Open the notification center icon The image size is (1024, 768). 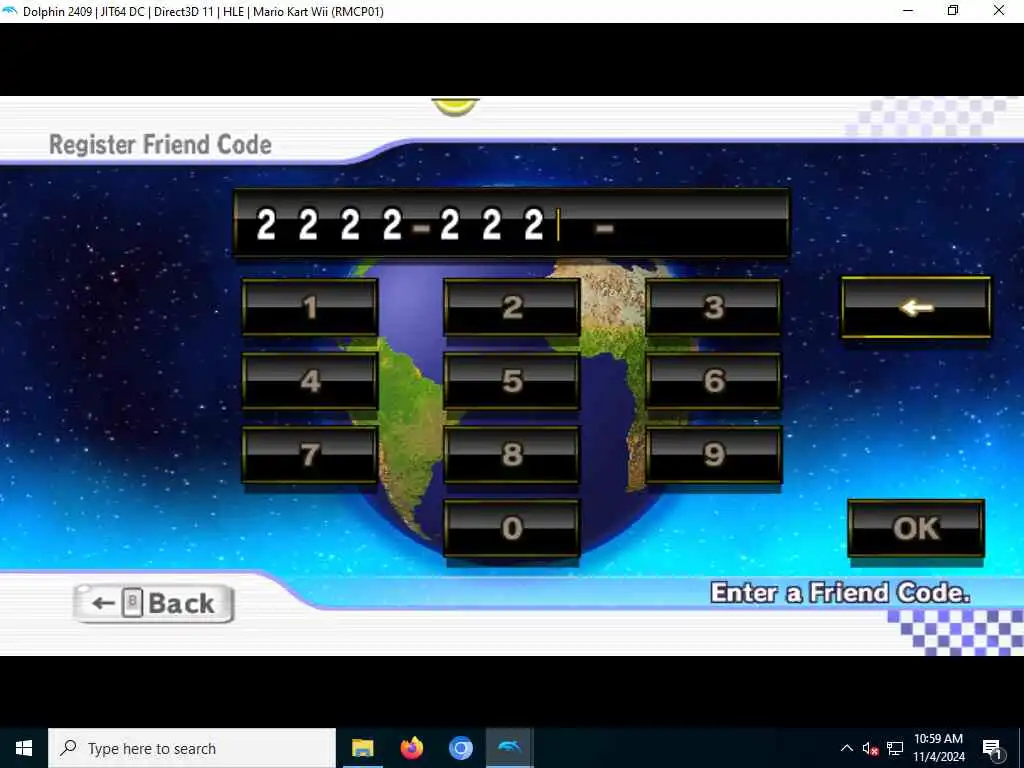(x=992, y=748)
